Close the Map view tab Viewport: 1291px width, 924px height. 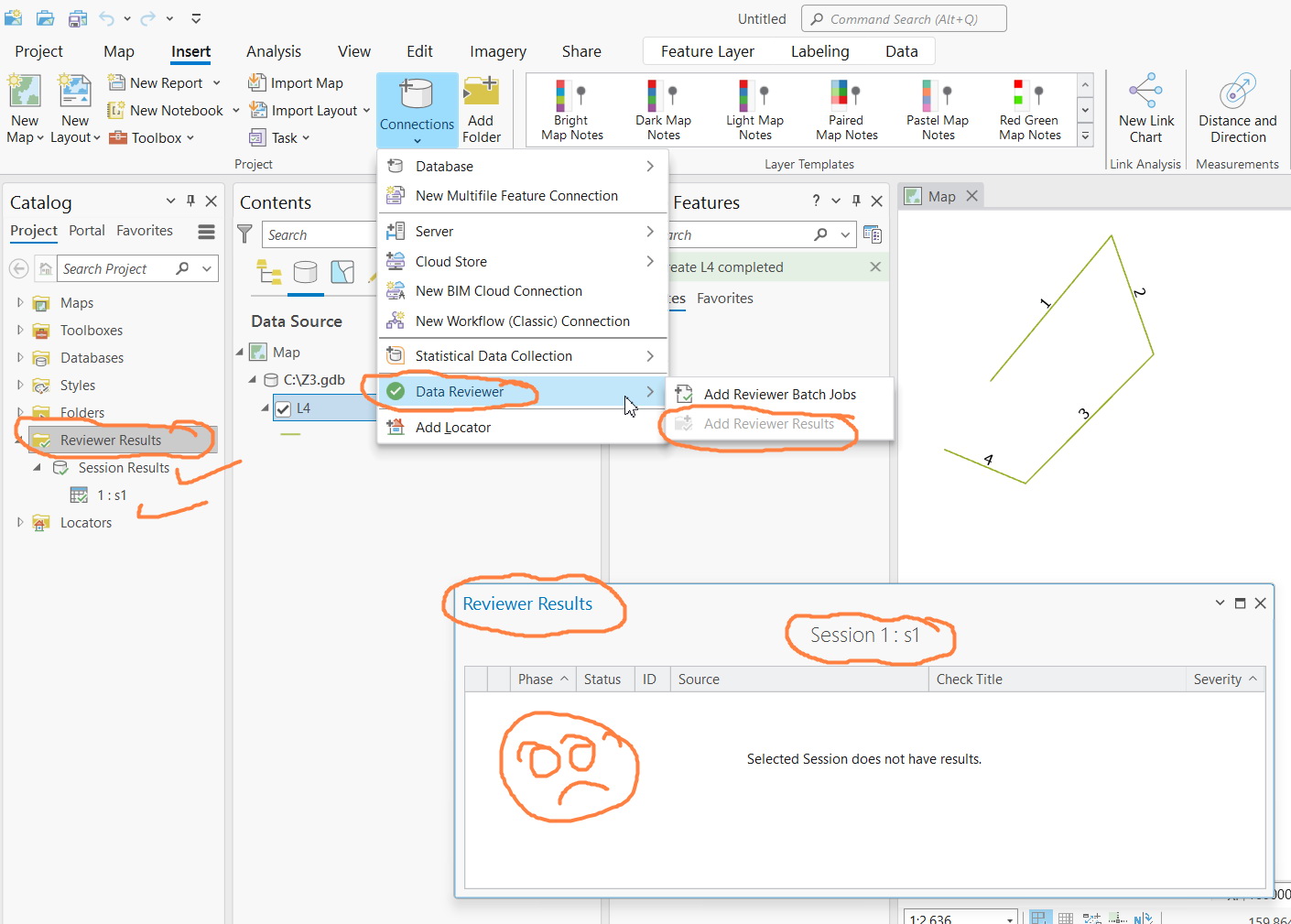point(972,195)
